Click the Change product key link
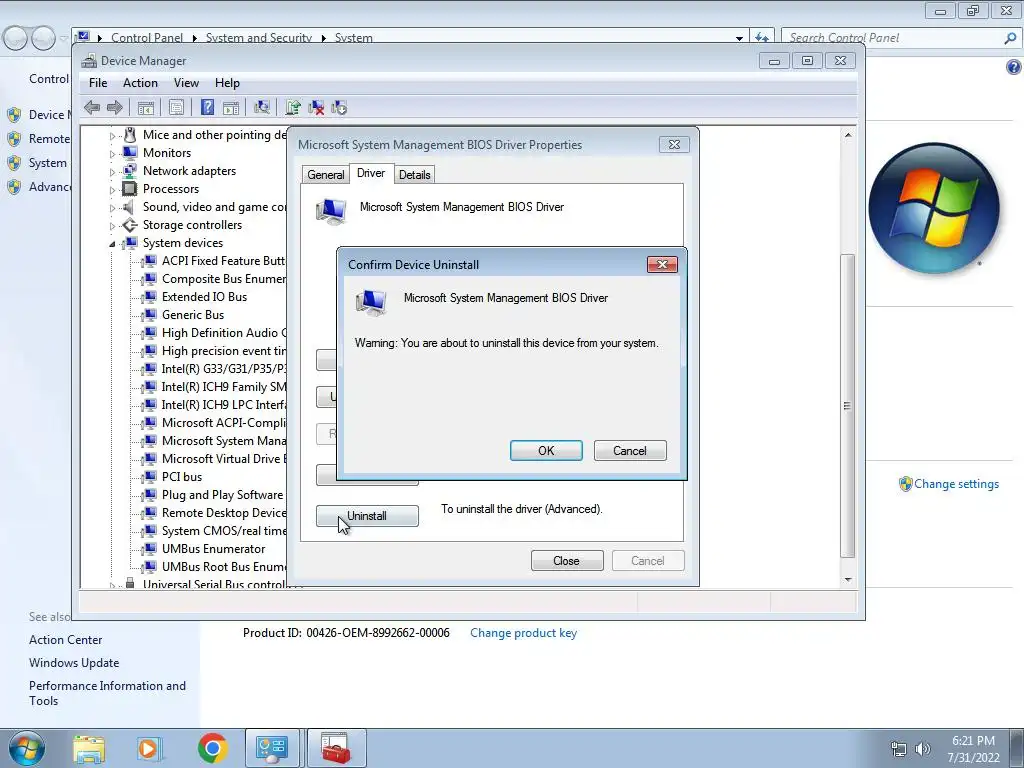This screenshot has height=768, width=1024. pos(523,633)
